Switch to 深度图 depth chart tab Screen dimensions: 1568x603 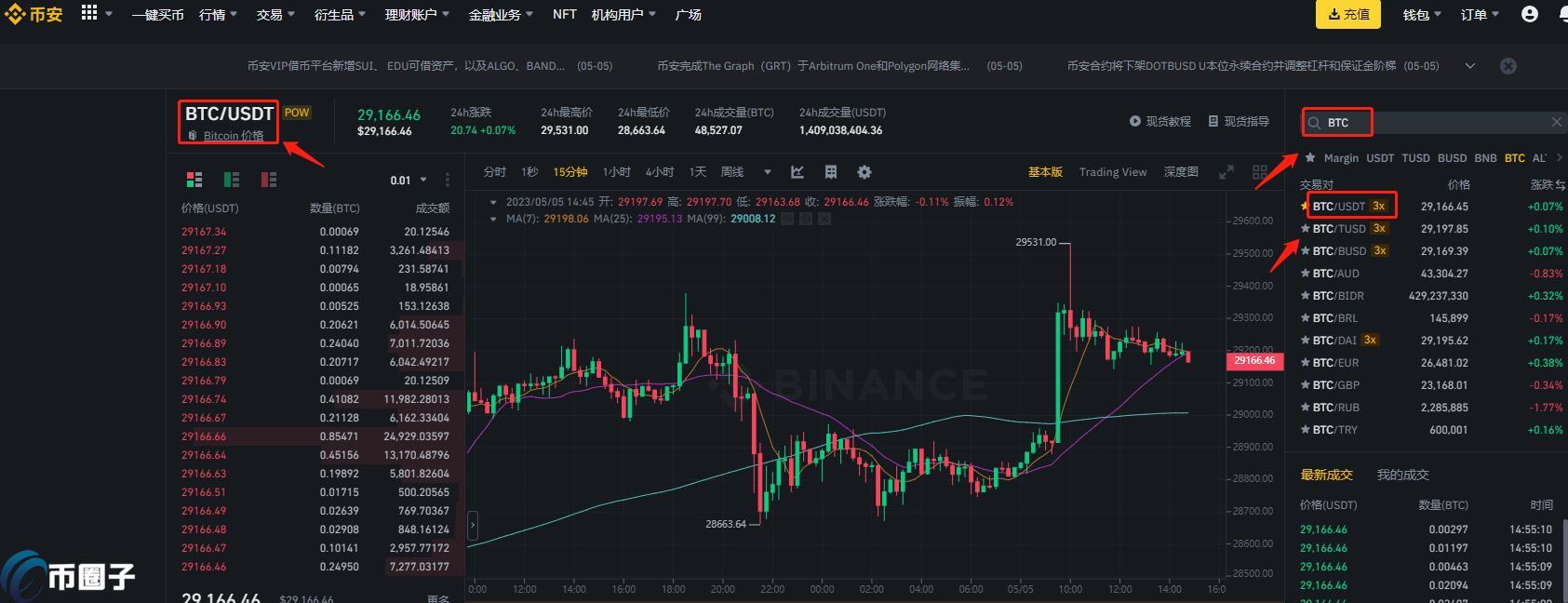pyautogui.click(x=1181, y=172)
